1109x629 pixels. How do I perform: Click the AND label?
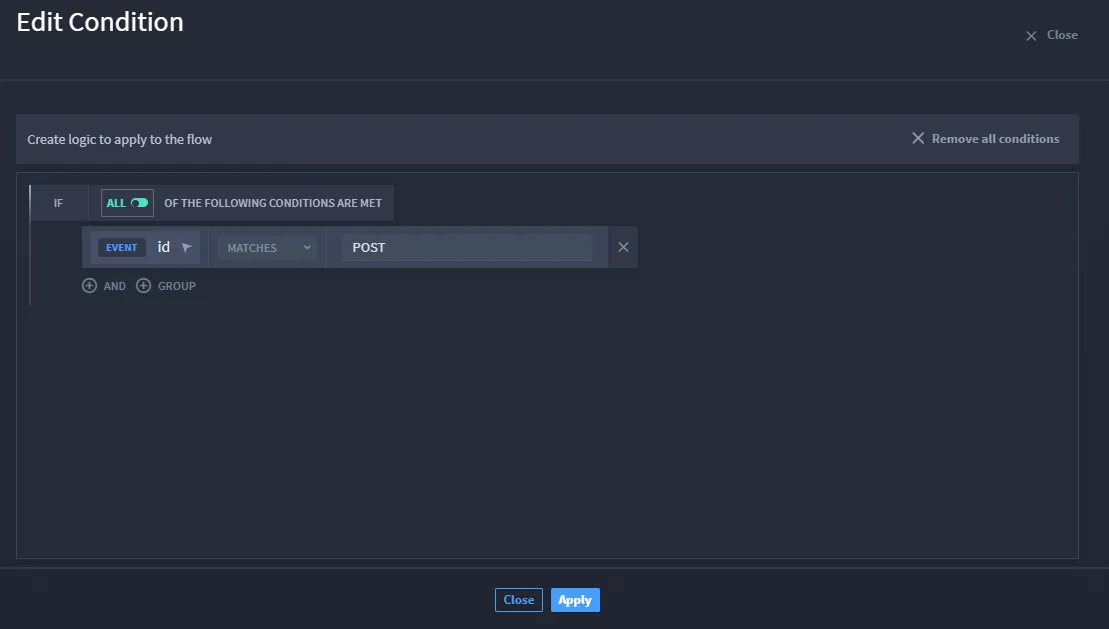(x=115, y=286)
